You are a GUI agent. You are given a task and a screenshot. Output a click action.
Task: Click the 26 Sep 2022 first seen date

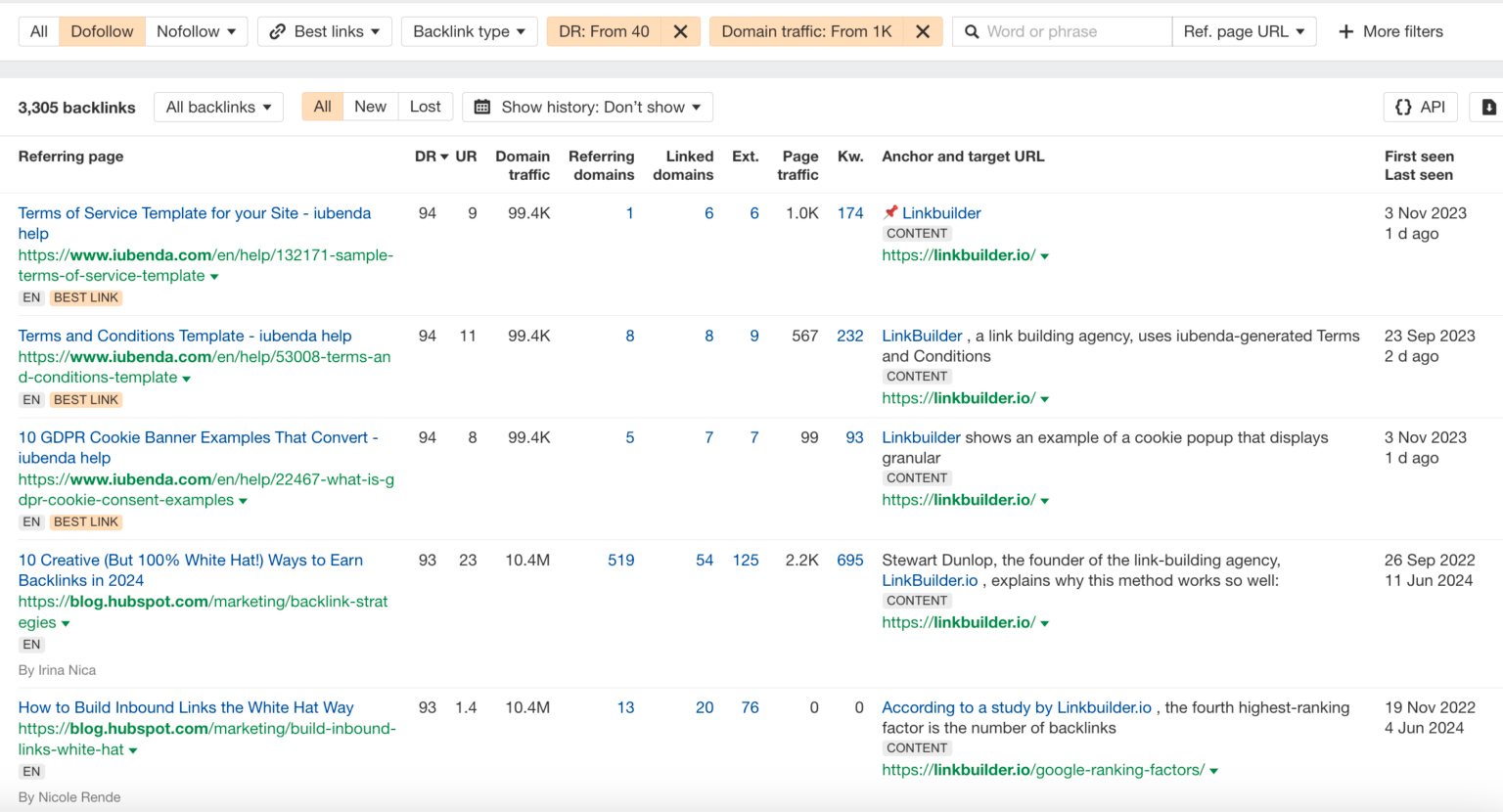[x=1430, y=561]
